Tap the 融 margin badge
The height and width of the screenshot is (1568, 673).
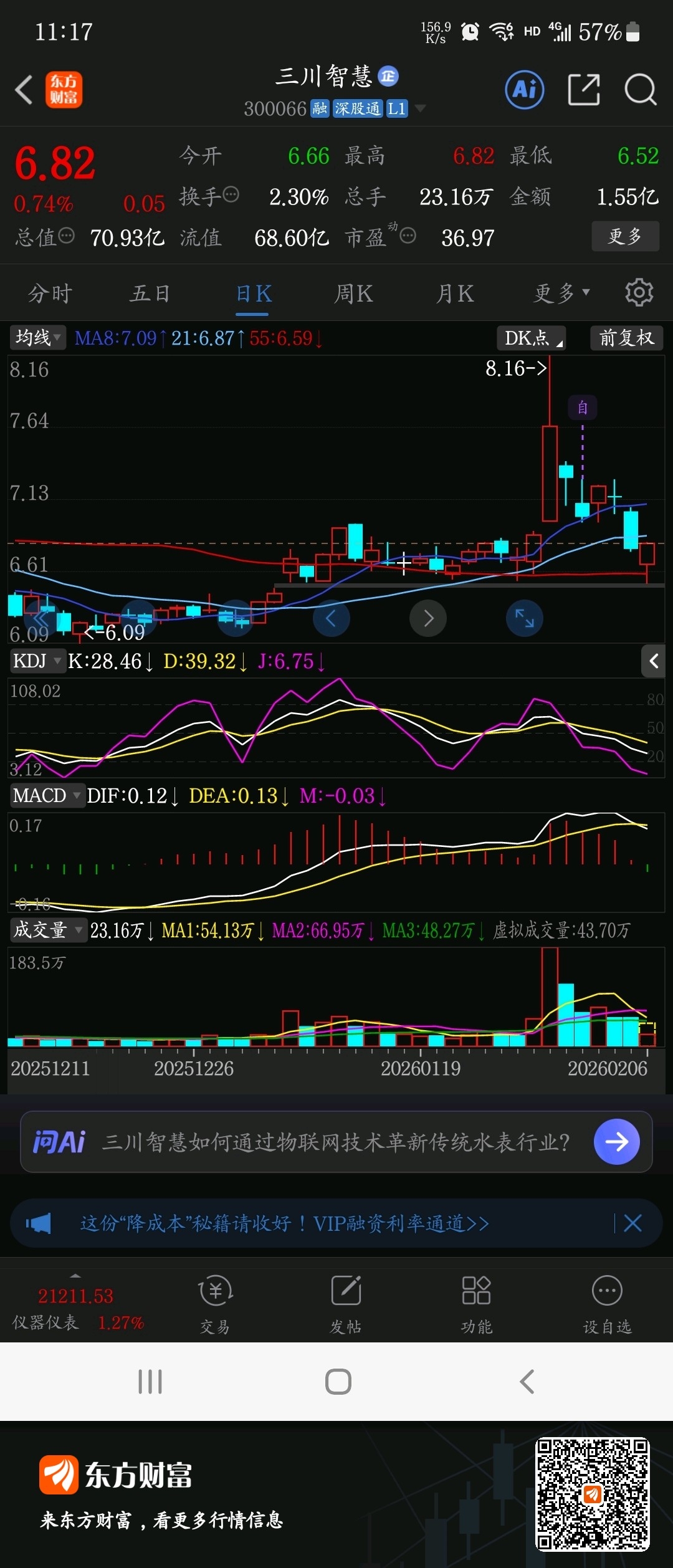(x=320, y=108)
